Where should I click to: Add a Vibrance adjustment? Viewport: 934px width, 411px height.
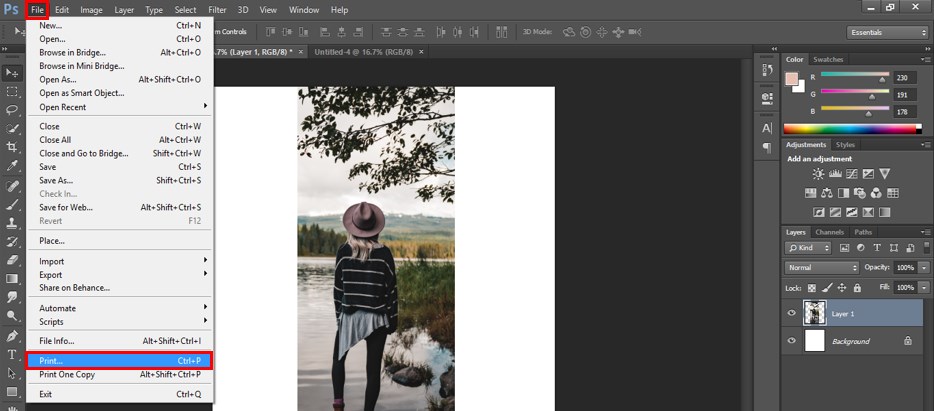tap(885, 174)
